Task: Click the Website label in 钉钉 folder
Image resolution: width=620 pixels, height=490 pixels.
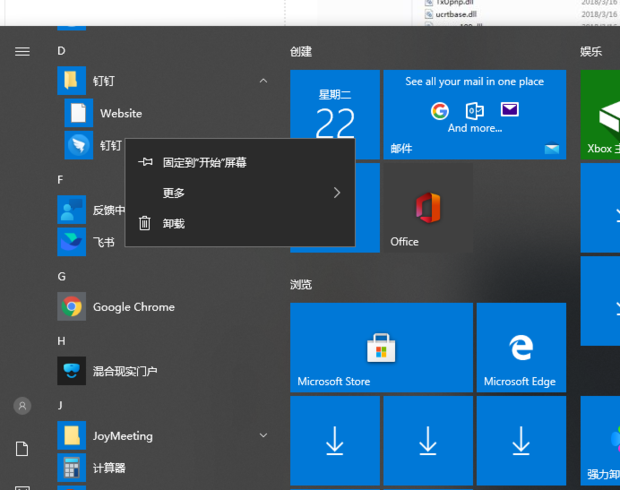Action: [x=121, y=114]
